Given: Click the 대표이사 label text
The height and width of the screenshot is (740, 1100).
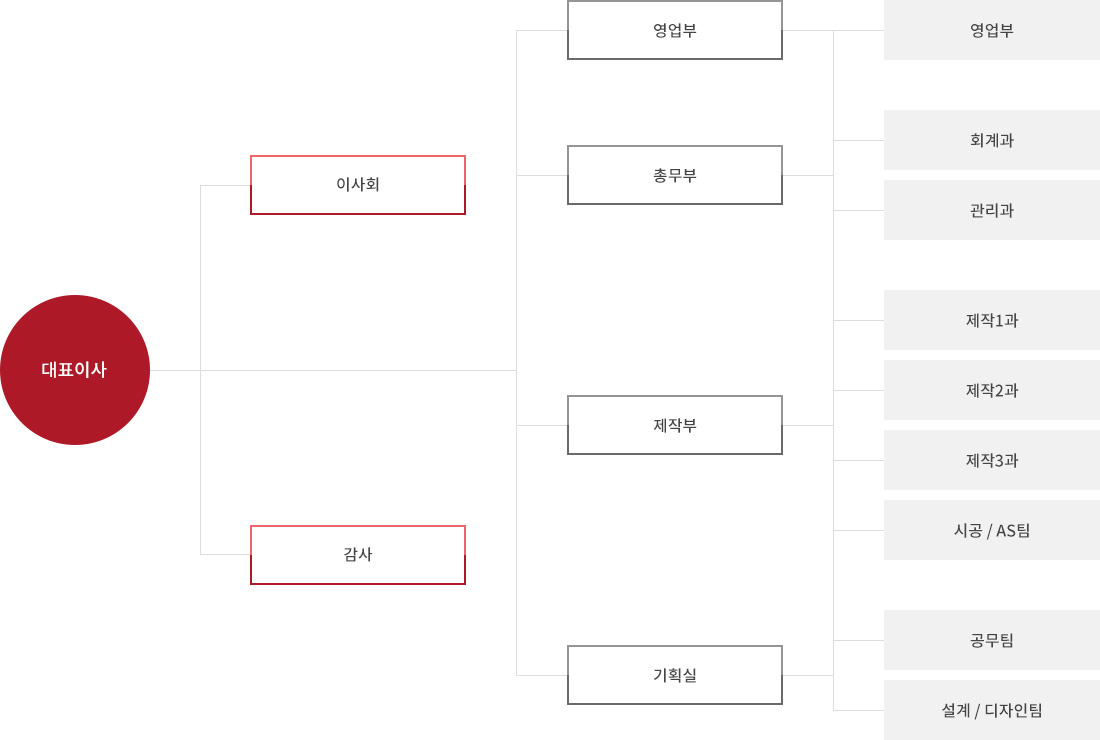Looking at the screenshot, I should point(74,370).
